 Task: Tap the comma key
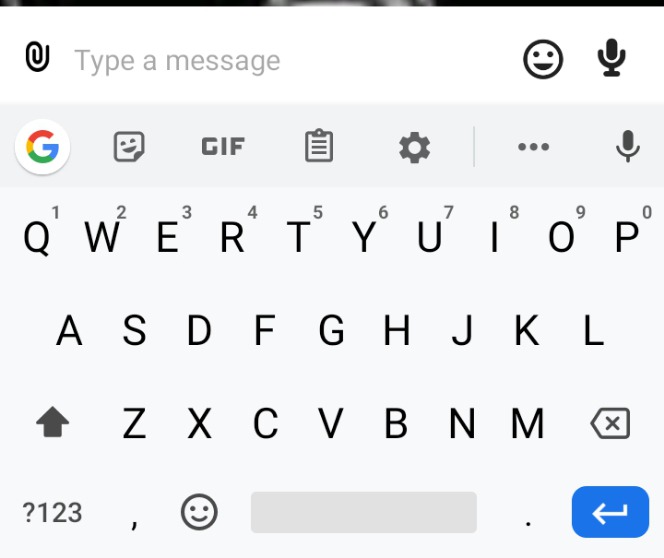click(134, 512)
